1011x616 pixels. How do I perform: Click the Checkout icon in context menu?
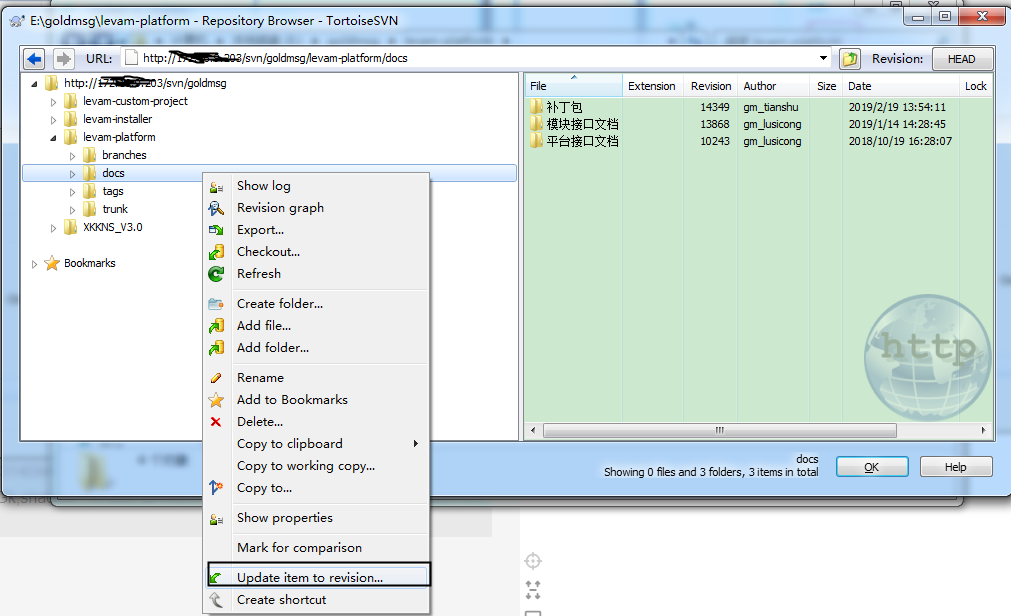(216, 252)
